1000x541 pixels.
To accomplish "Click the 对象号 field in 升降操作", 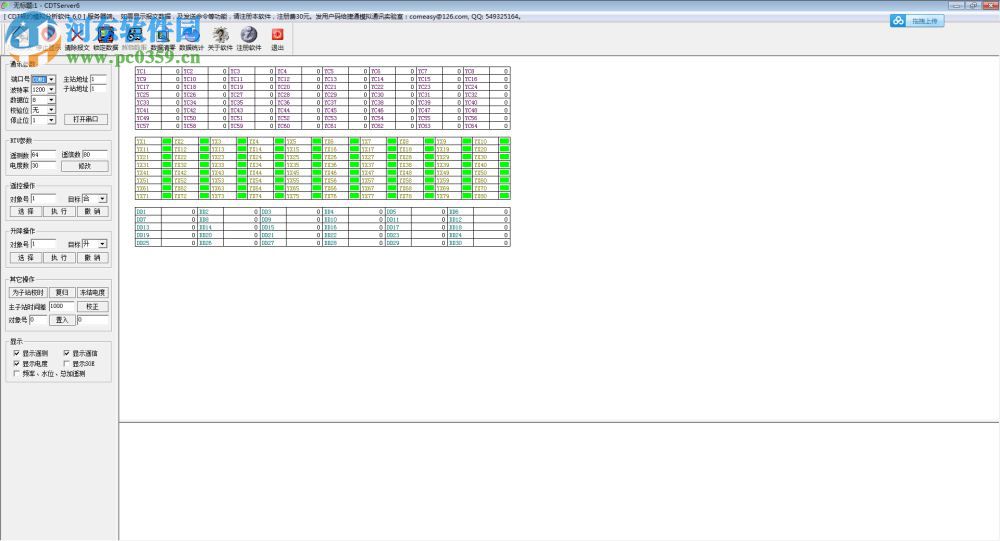I will 43,244.
